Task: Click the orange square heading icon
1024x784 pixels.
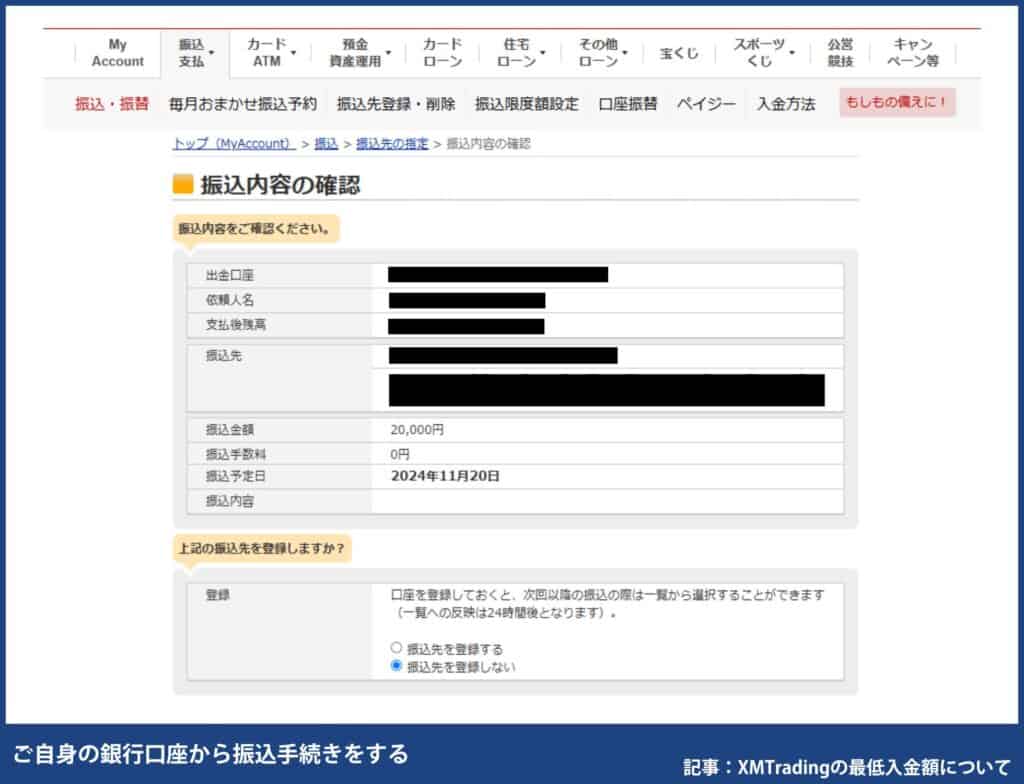Action: [183, 184]
